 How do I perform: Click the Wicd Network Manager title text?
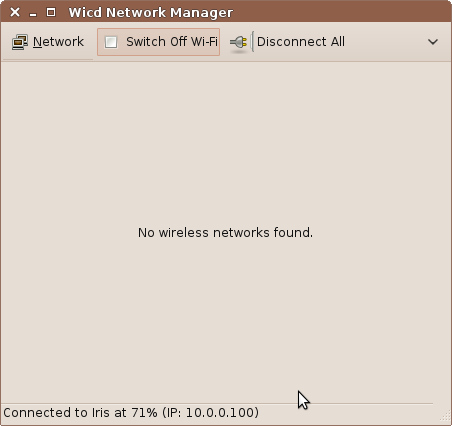151,13
